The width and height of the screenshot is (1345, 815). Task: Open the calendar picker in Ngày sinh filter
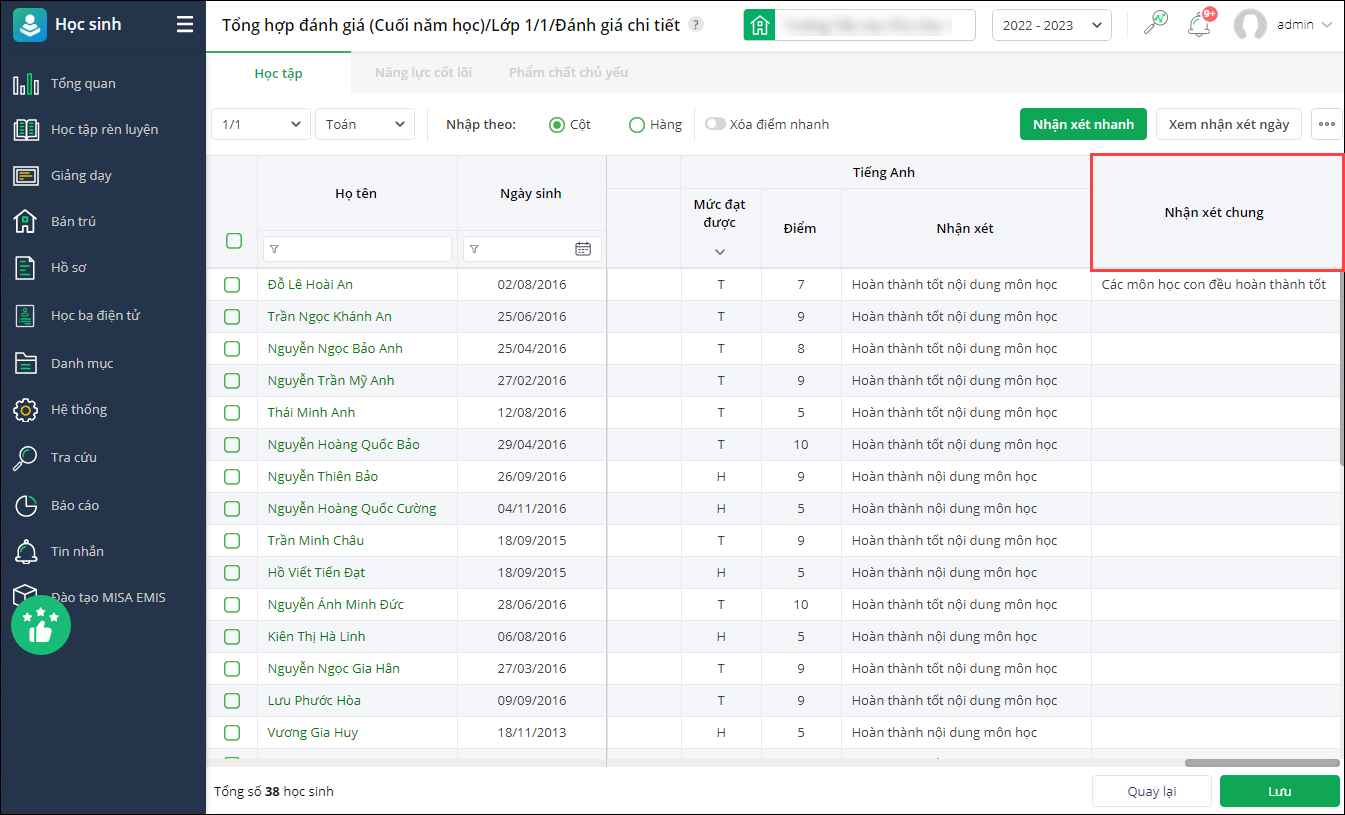(x=583, y=249)
